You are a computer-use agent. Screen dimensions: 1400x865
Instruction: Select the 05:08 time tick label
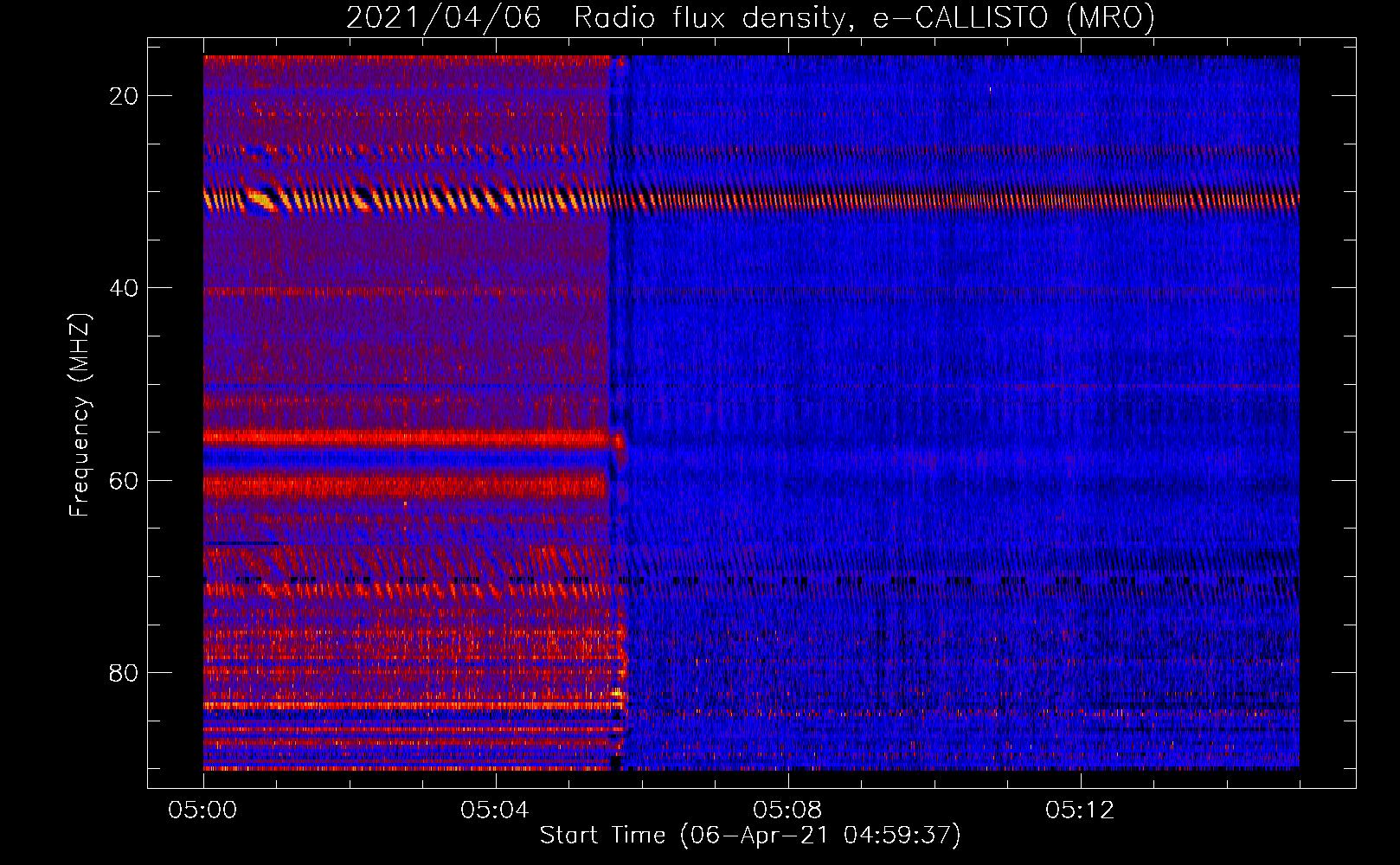pos(787,811)
